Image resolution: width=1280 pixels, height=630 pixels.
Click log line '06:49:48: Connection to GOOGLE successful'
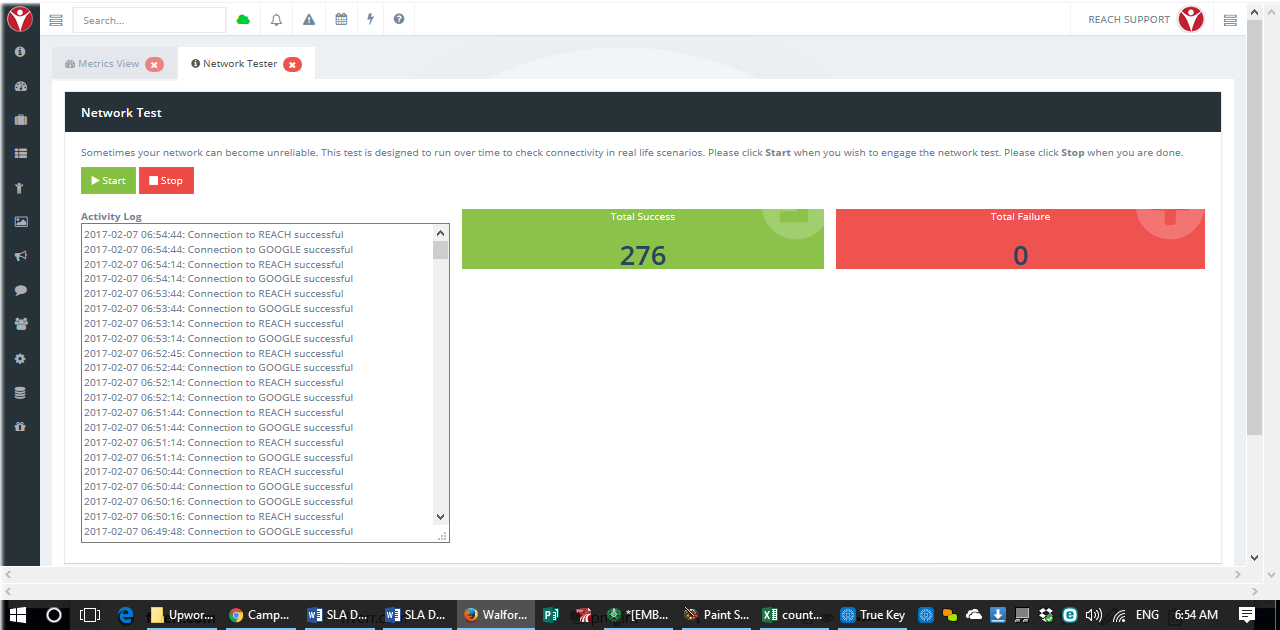tap(218, 532)
